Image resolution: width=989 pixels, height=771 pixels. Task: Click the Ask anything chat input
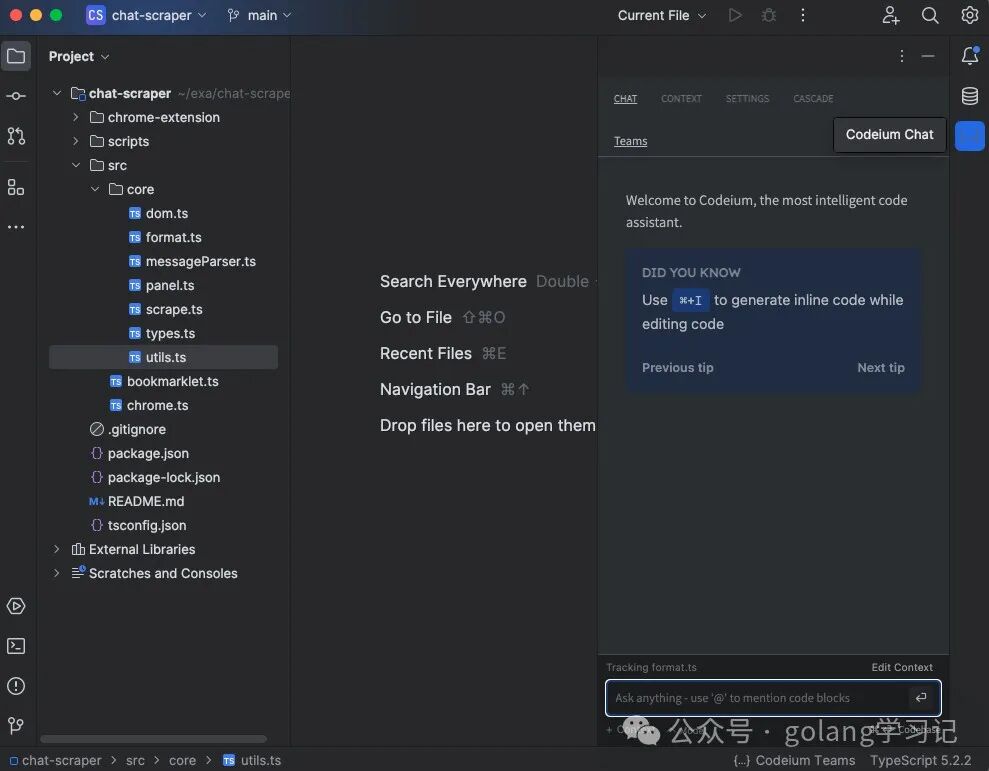755,698
